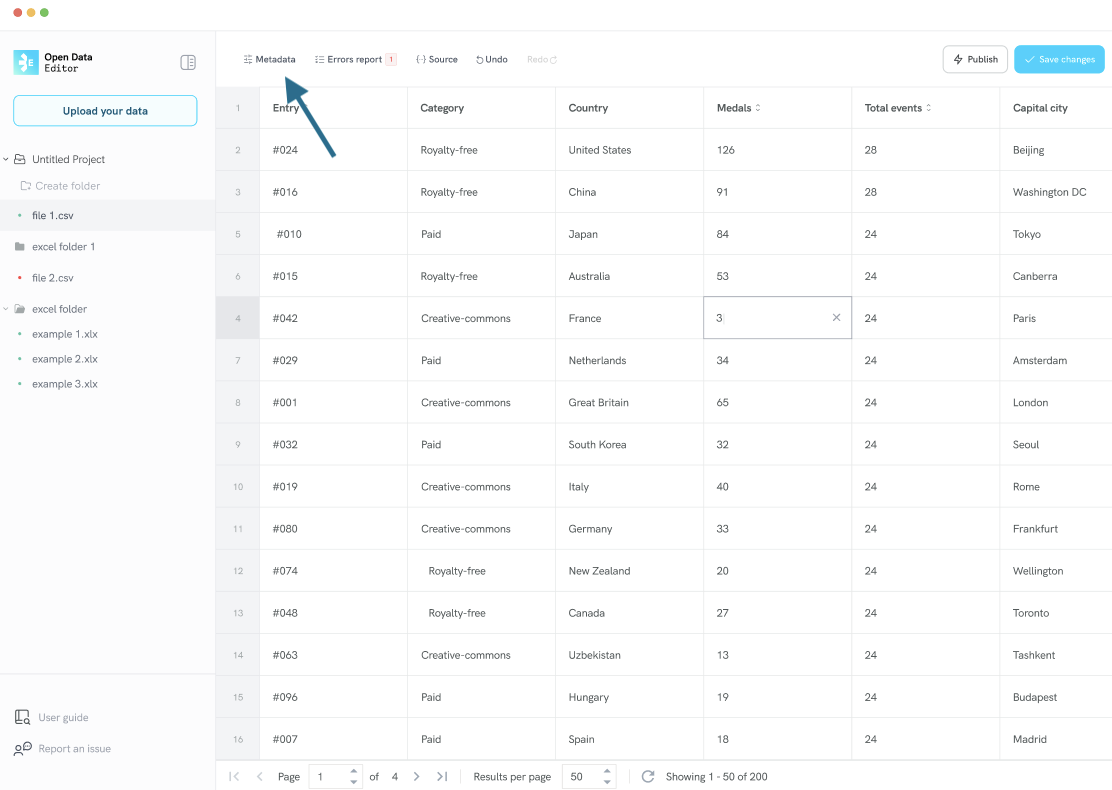Publish the dataset
The width and height of the screenshot is (1112, 790).
point(975,59)
